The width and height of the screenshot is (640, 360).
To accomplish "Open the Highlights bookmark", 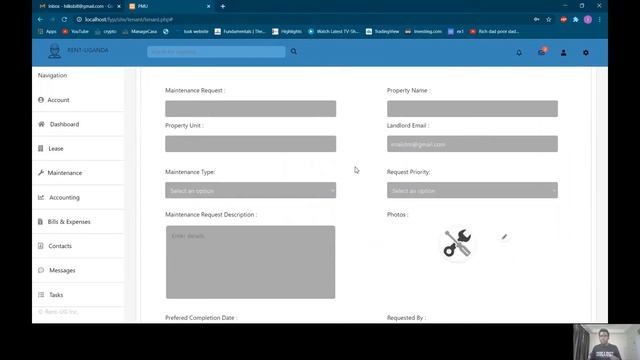I will (x=287, y=31).
